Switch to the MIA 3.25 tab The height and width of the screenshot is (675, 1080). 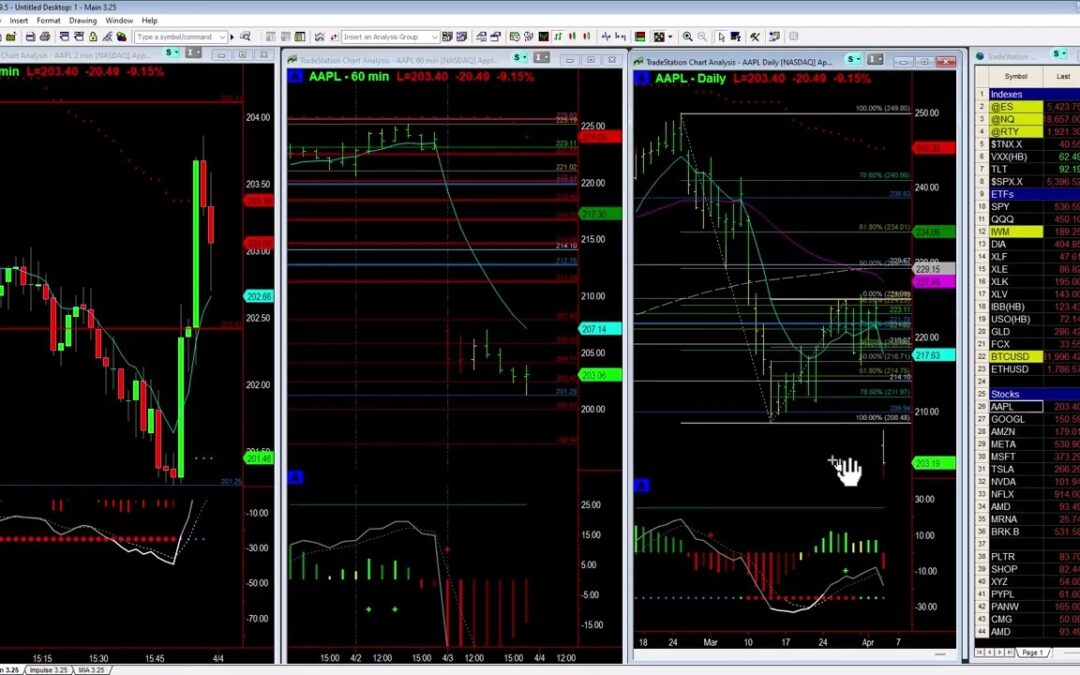click(x=90, y=668)
